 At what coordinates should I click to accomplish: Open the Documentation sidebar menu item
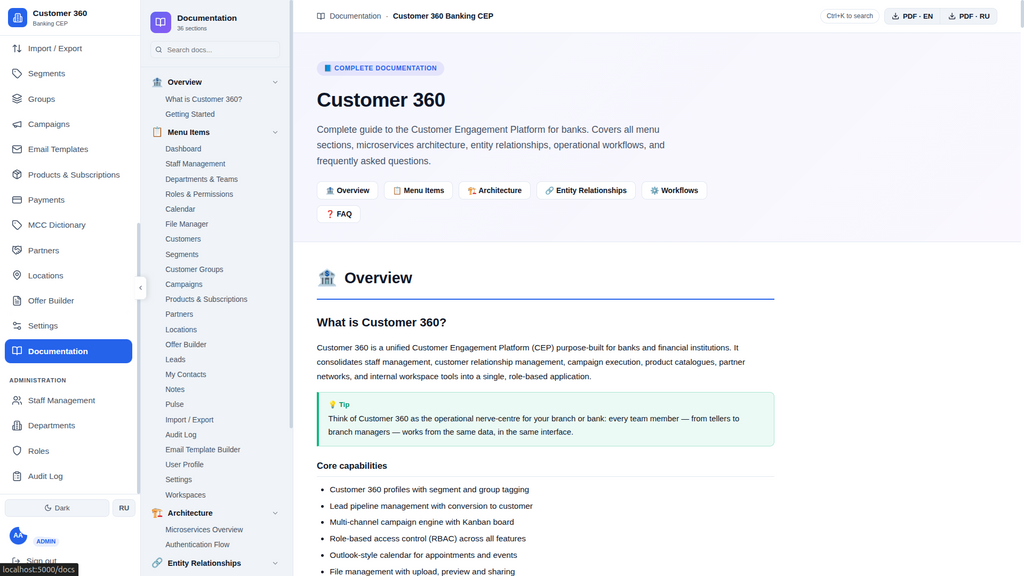click(x=69, y=351)
